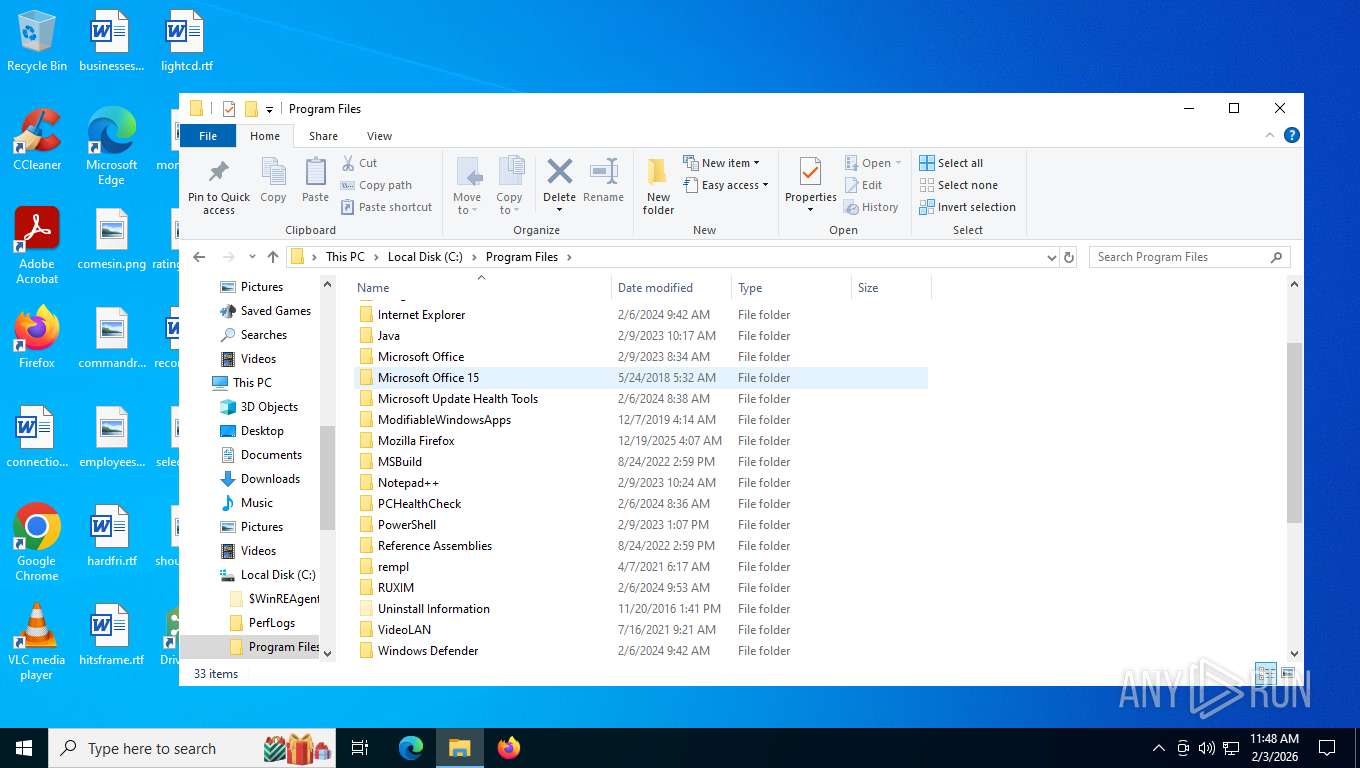Click the file list vertical scrollbar
This screenshot has height=768, width=1360.
1295,432
